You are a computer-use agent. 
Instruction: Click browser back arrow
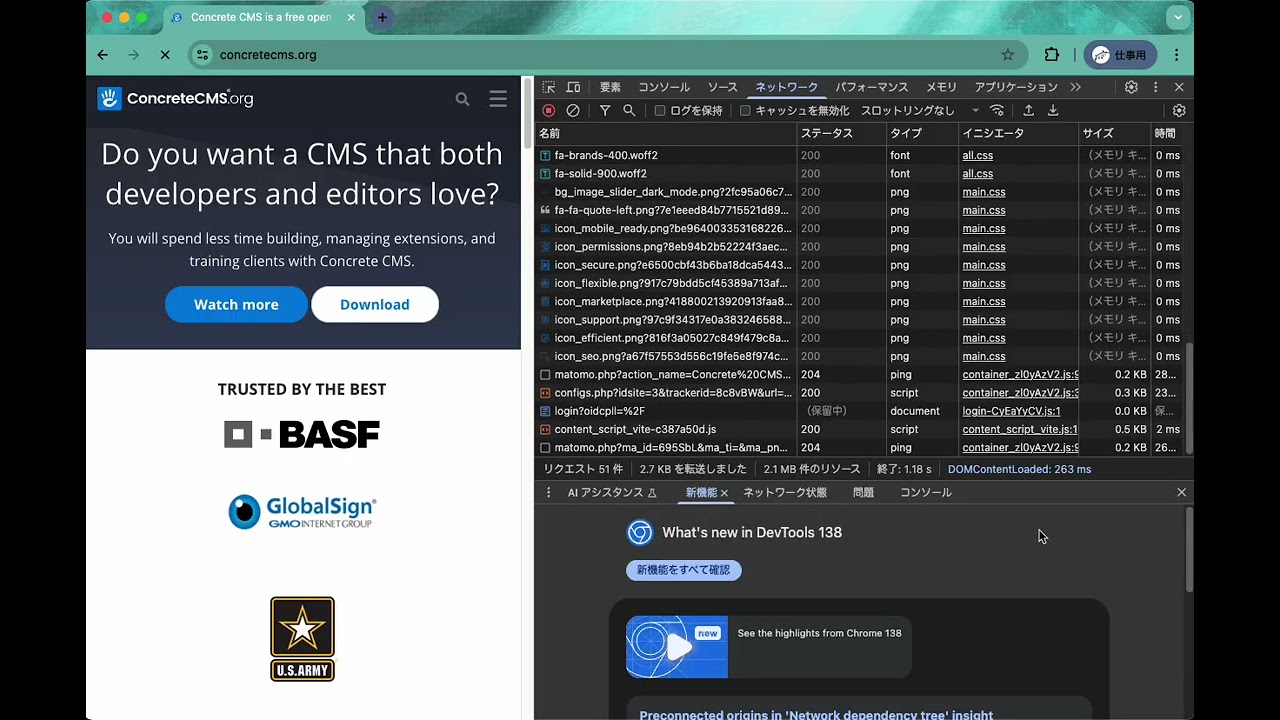click(x=102, y=55)
